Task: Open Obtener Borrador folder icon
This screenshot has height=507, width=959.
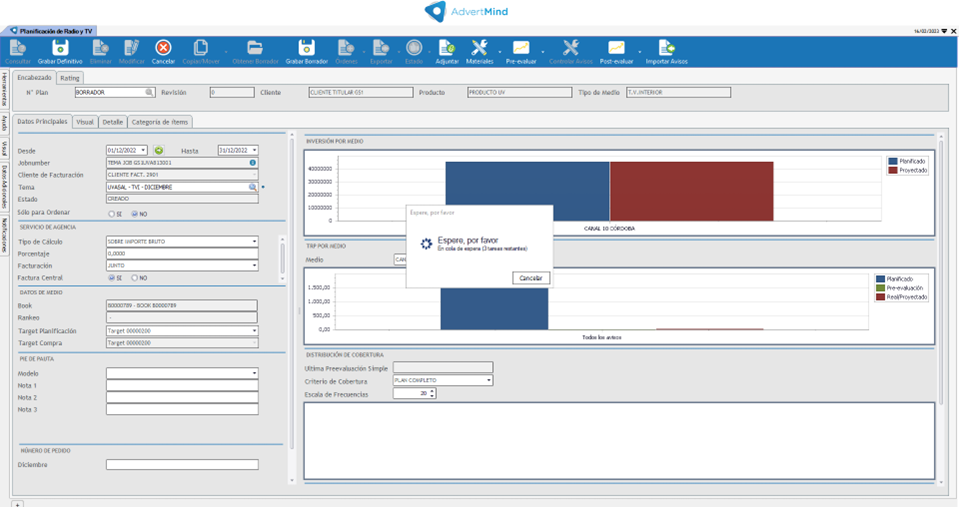Action: pyautogui.click(x=255, y=48)
